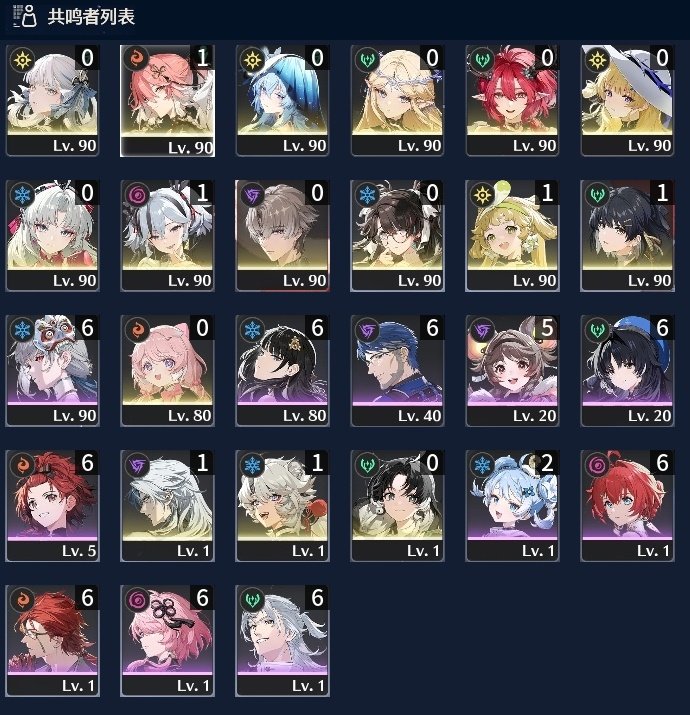This screenshot has width=690, height=715.
Task: Click Glacio icon on light-blue haired Lv. 1 card
Action: click(x=482, y=465)
